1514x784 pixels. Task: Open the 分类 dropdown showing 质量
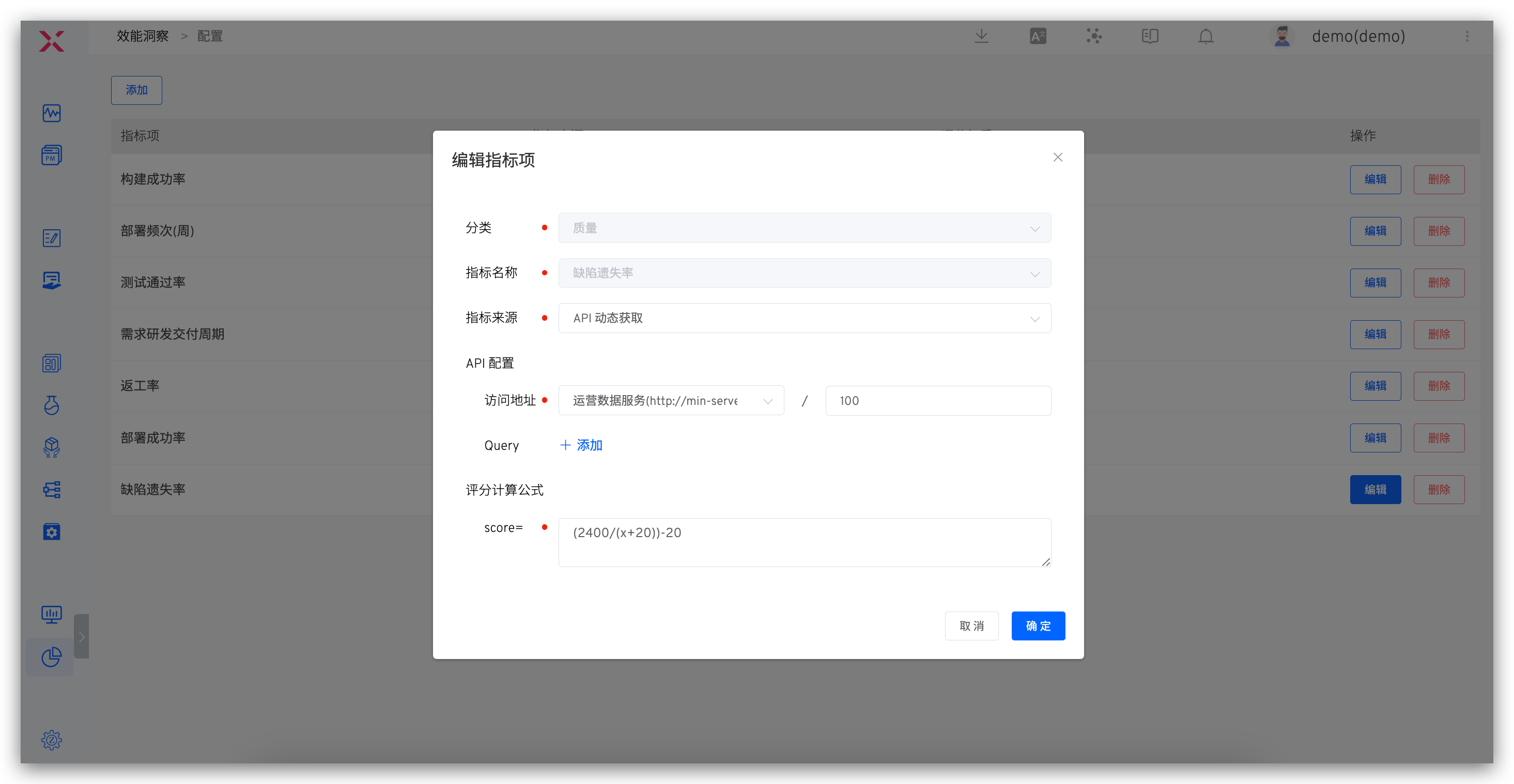click(x=805, y=228)
